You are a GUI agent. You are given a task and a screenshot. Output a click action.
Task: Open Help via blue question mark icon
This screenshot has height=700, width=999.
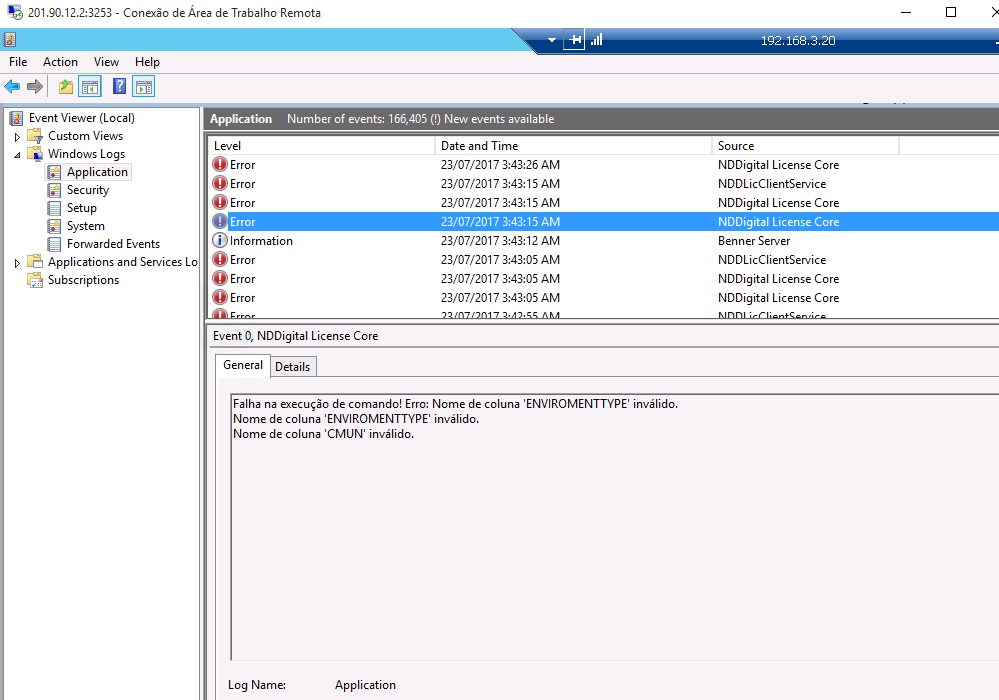click(x=119, y=87)
